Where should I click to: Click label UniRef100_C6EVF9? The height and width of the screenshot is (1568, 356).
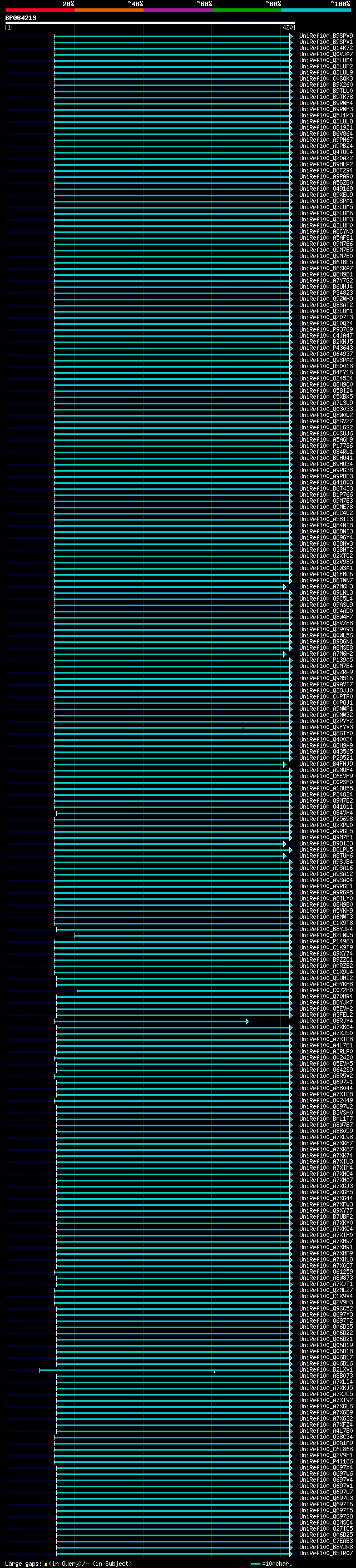point(325,776)
